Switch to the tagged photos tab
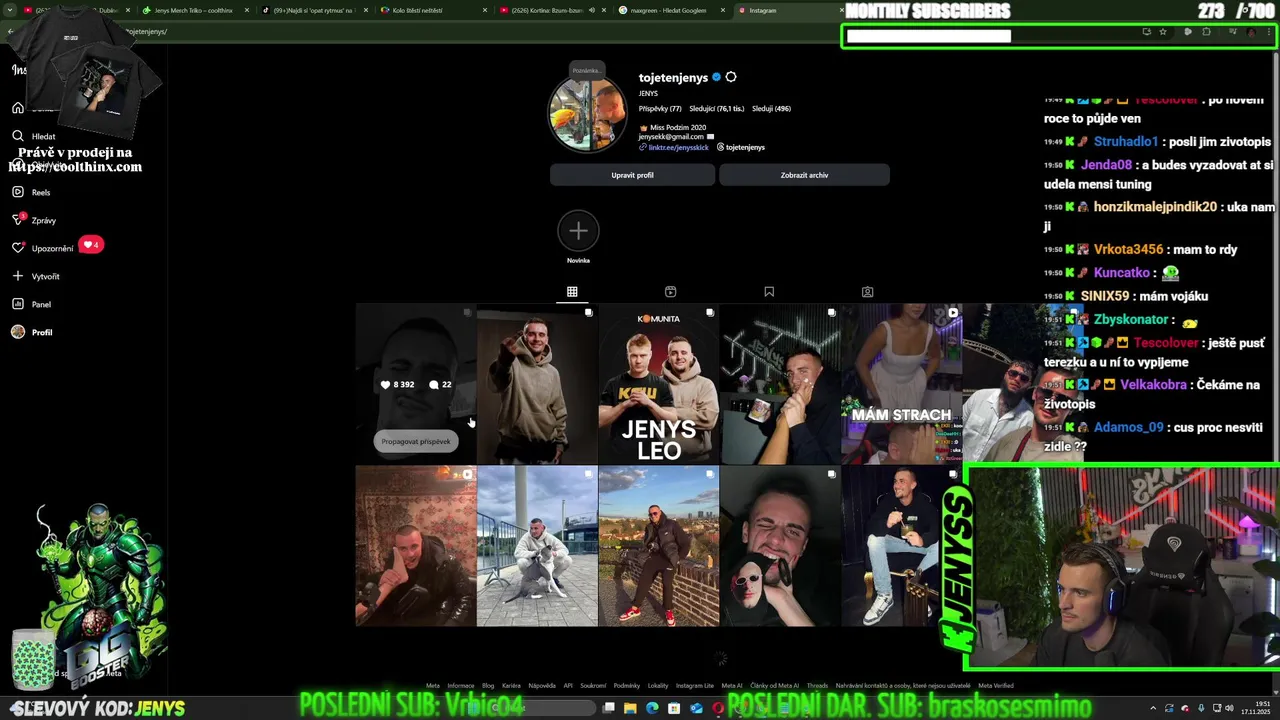This screenshot has width=1280, height=720. click(867, 292)
